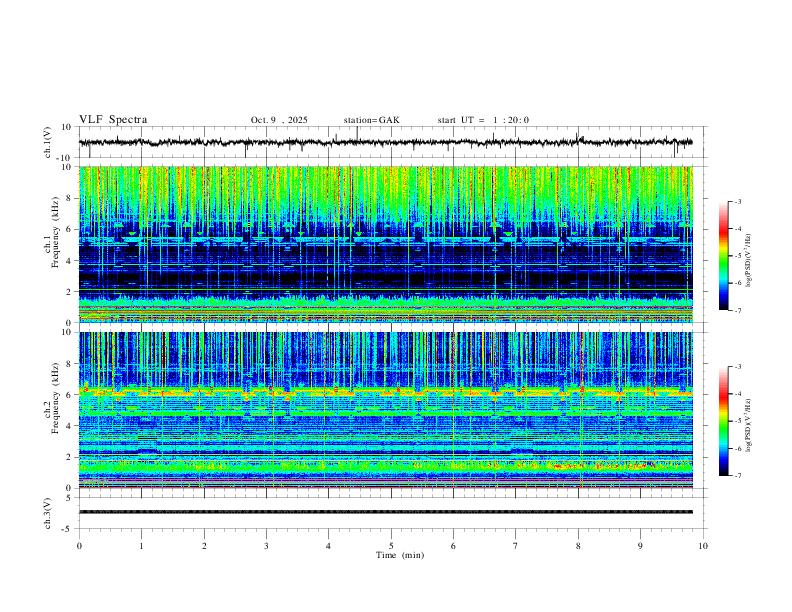Click the upper PSD color scale bar

[x=723, y=256]
